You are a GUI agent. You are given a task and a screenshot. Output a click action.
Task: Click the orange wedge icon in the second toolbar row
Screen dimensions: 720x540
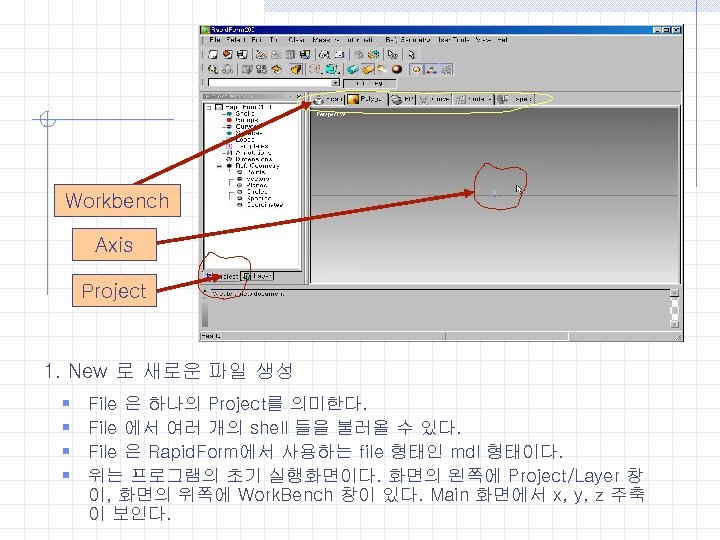tap(296, 69)
